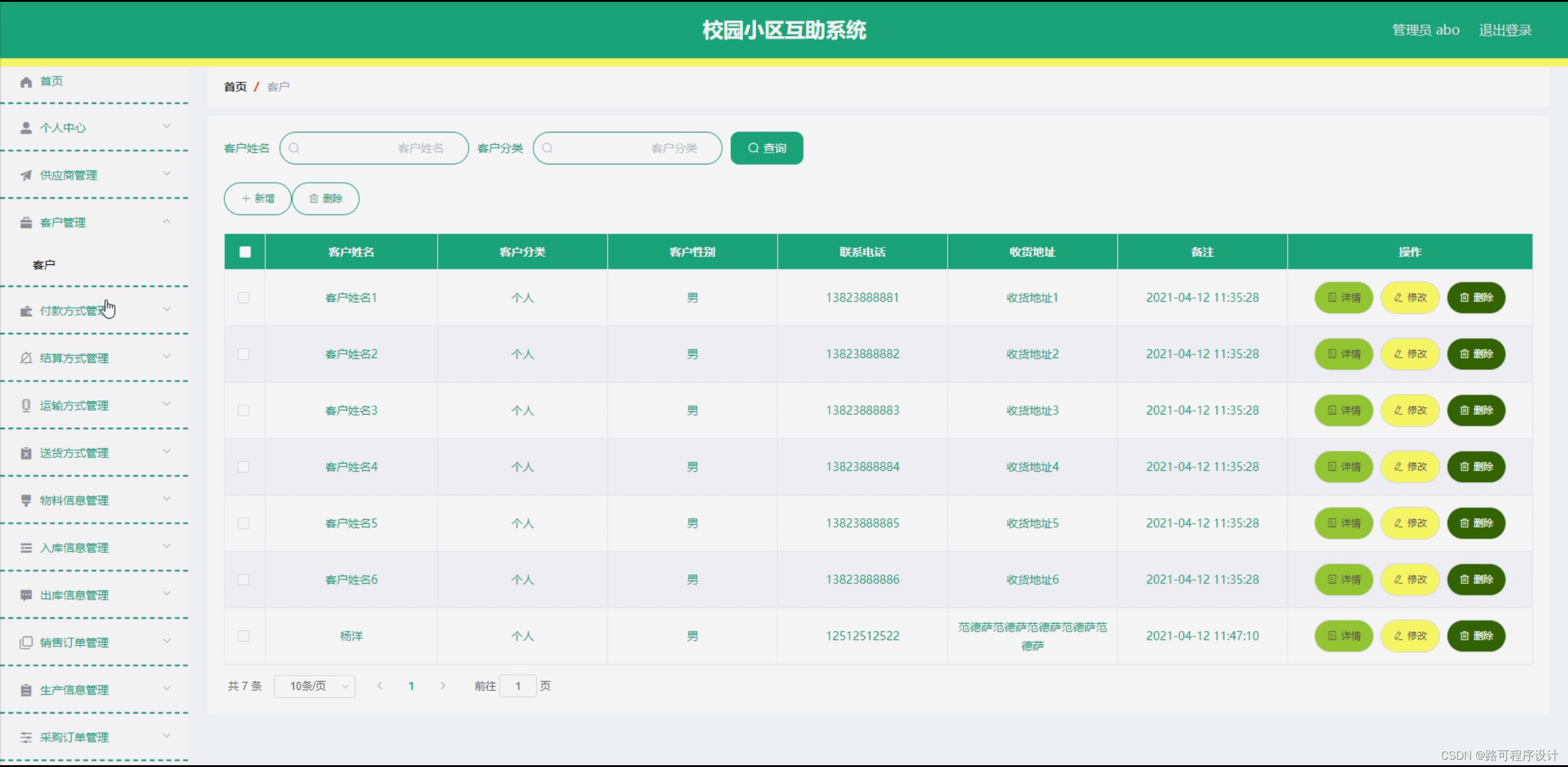Click inside the 前往 page number input

(518, 686)
